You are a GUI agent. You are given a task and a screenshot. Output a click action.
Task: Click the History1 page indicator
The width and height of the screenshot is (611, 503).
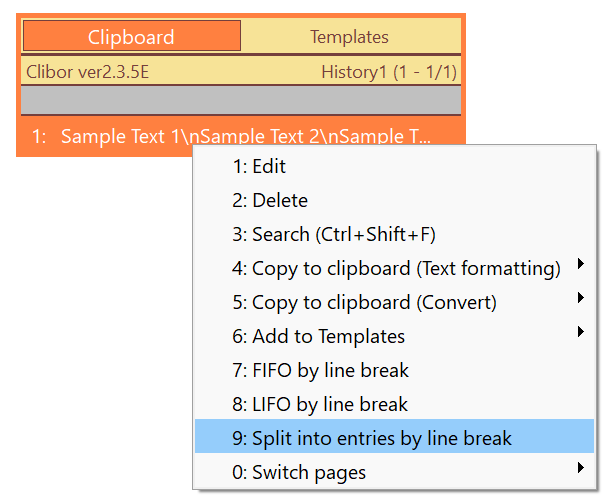pos(389,72)
